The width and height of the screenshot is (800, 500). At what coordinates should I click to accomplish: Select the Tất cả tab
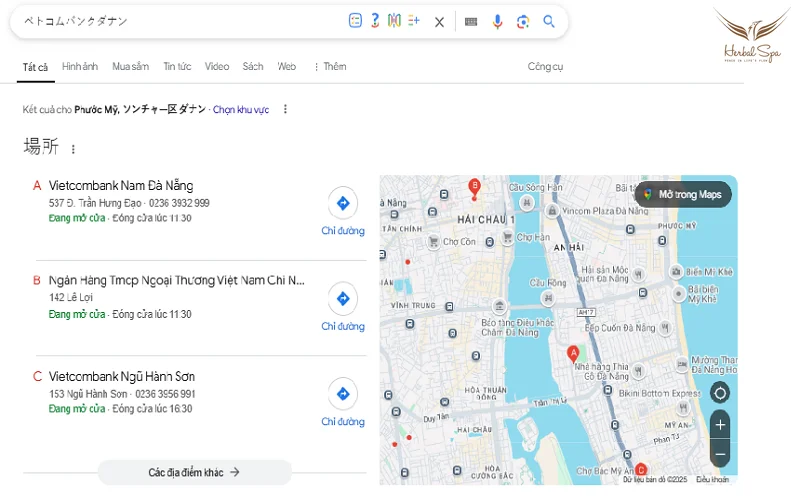click(x=35, y=67)
